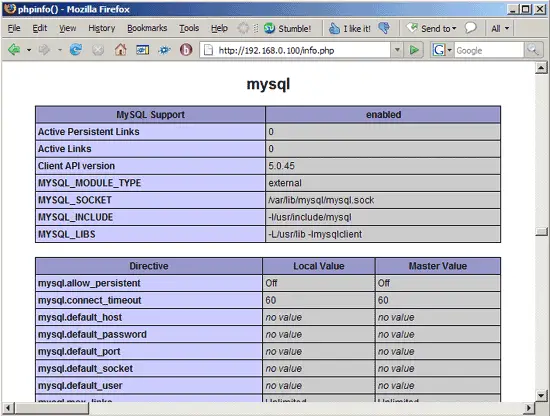Open the search engine selector dropdown
Viewport: 550px width, 416px height.
click(449, 50)
